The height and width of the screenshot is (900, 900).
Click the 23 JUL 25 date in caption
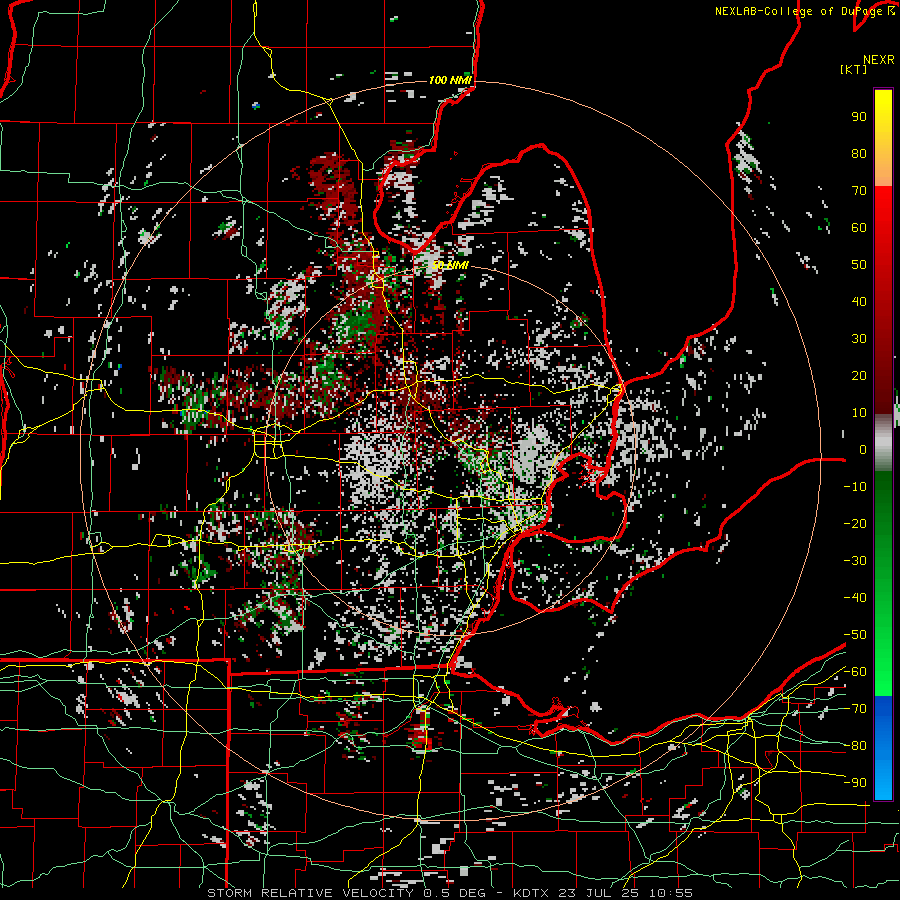598,893
